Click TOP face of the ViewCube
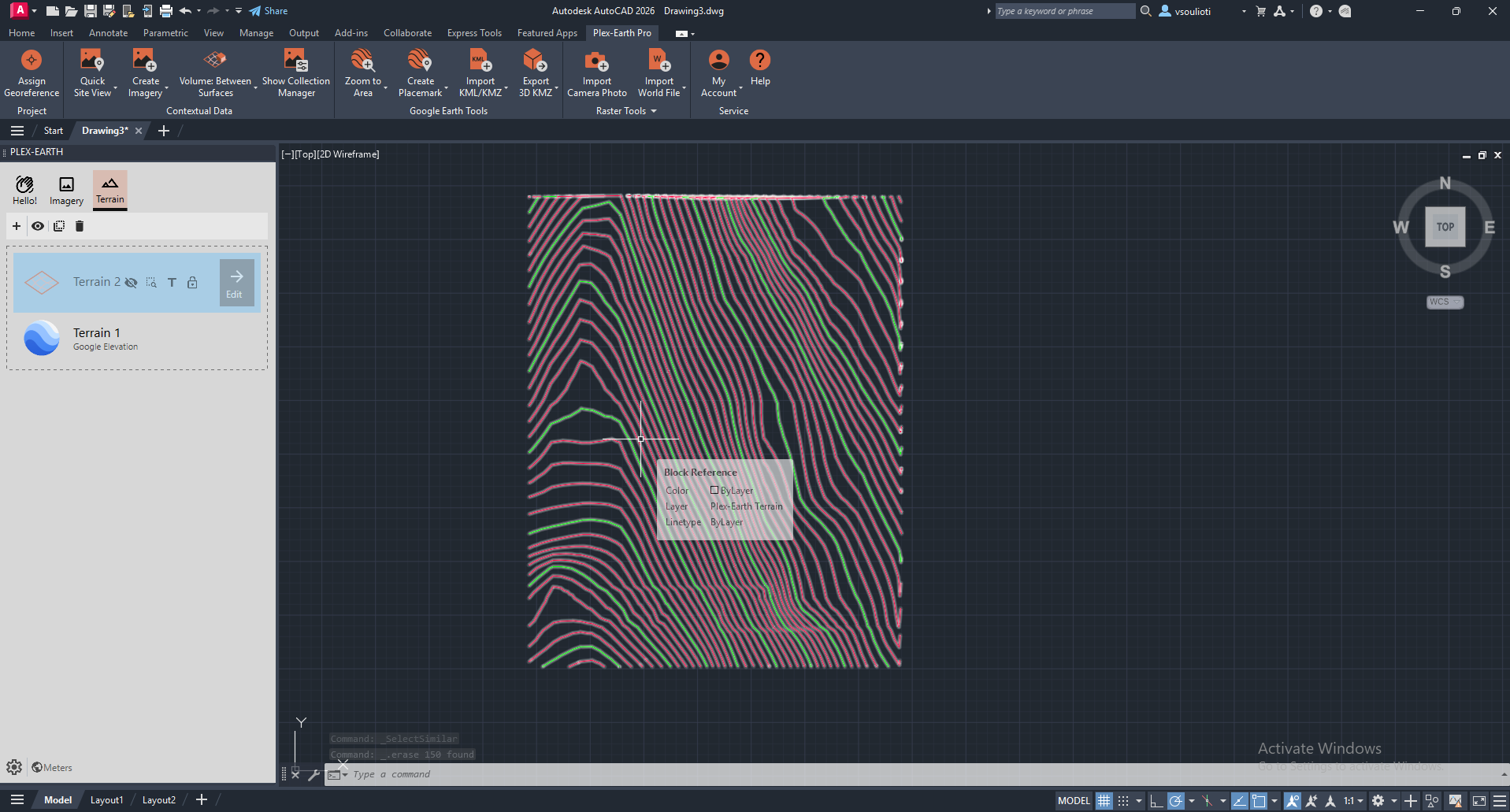Image resolution: width=1510 pixels, height=812 pixels. pos(1445,227)
